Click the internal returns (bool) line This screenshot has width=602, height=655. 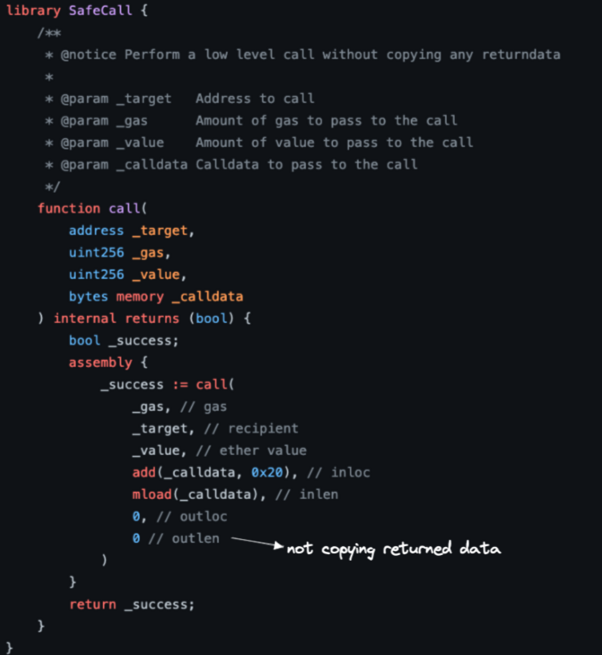click(144, 318)
